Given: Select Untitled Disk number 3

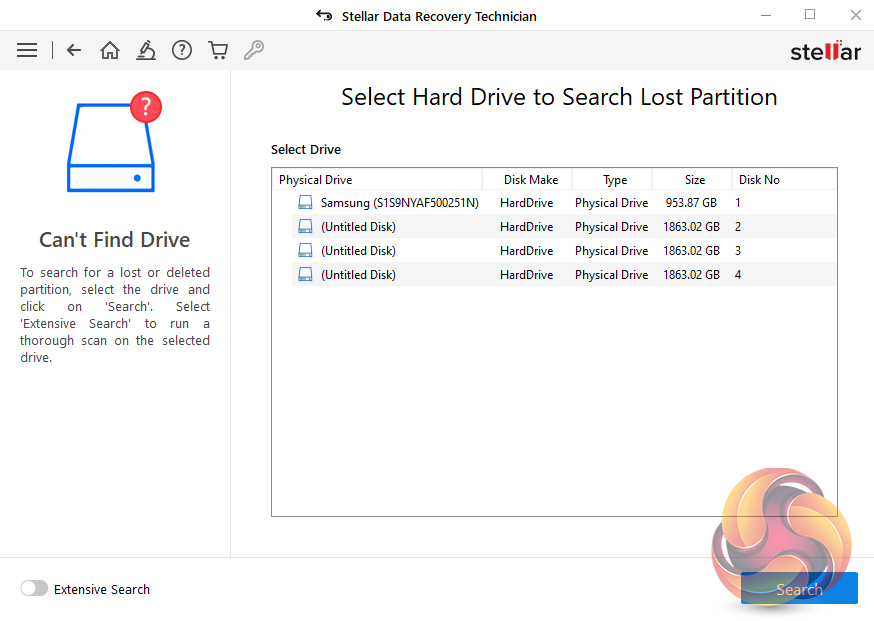Looking at the screenshot, I should pyautogui.click(x=358, y=251).
